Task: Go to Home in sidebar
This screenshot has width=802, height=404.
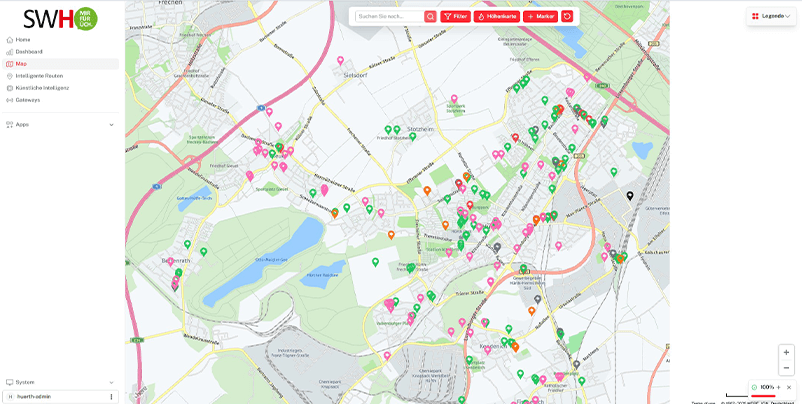Action: click(x=23, y=39)
